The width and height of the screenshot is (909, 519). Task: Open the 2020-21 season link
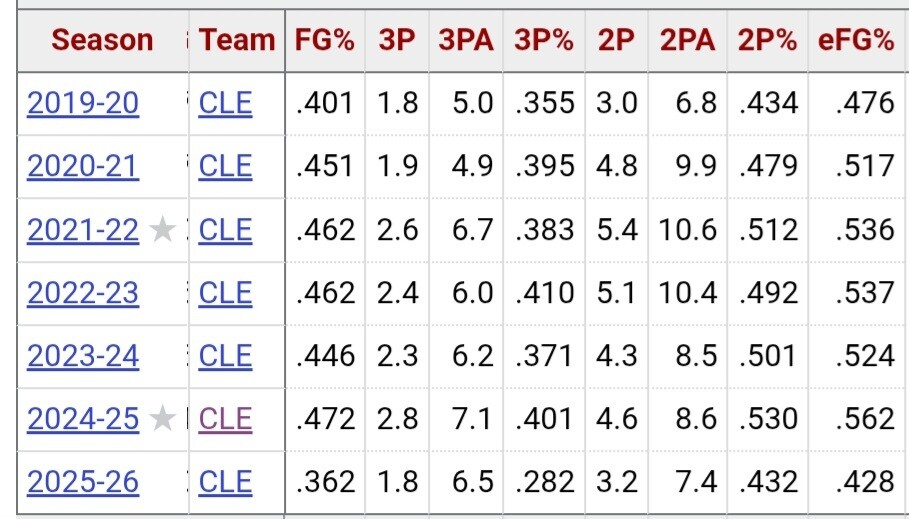coord(83,166)
